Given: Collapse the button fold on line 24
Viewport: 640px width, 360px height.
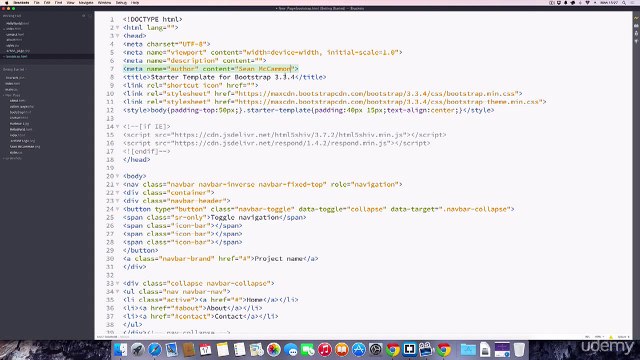Looking at the screenshot, I should [x=118, y=209].
